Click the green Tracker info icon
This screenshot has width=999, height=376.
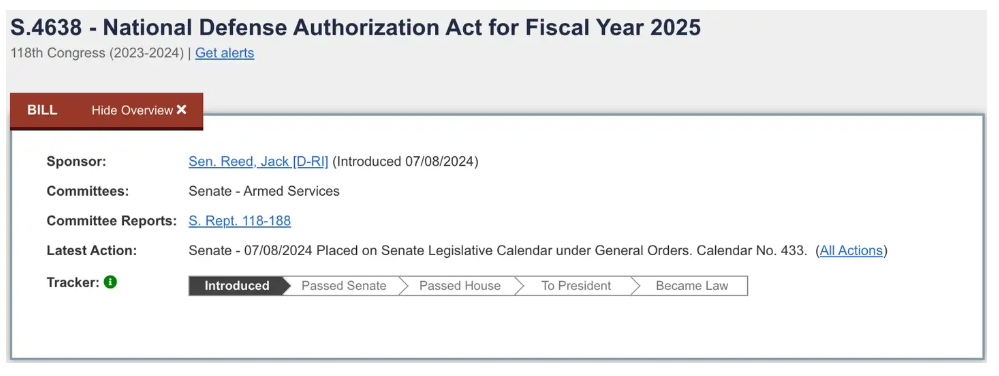(110, 282)
